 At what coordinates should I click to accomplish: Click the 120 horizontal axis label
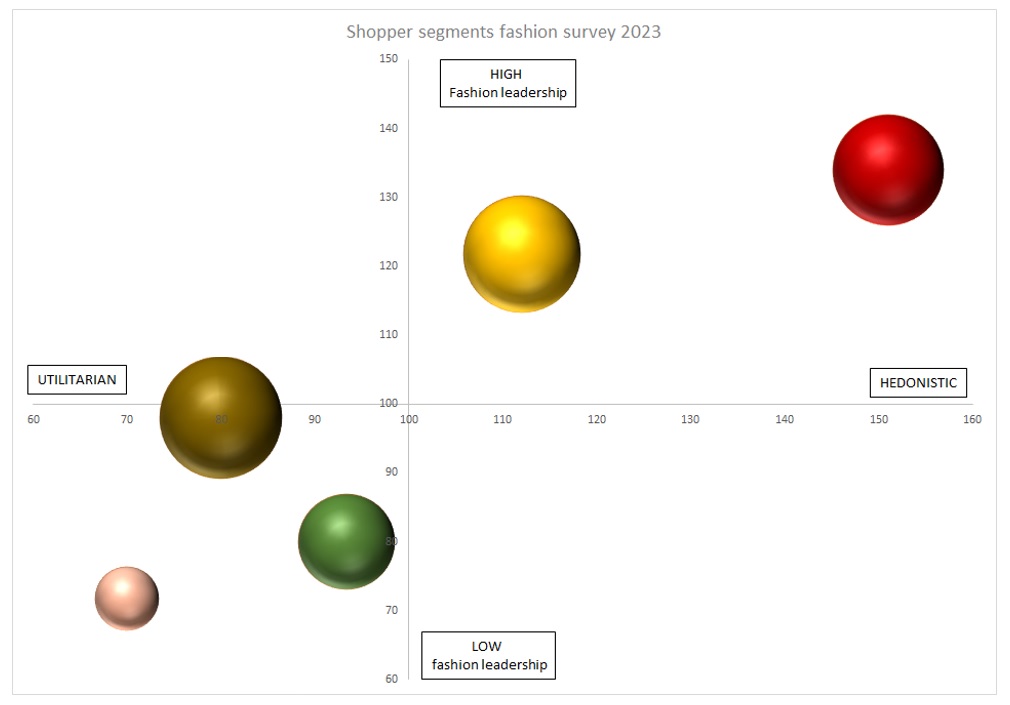coord(596,420)
